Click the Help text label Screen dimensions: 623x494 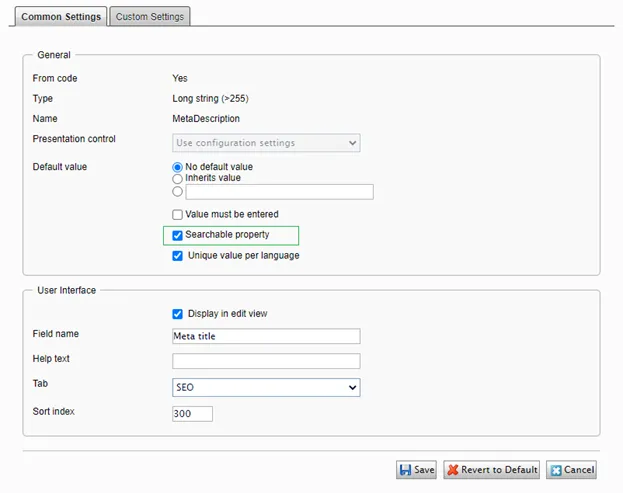click(51, 358)
